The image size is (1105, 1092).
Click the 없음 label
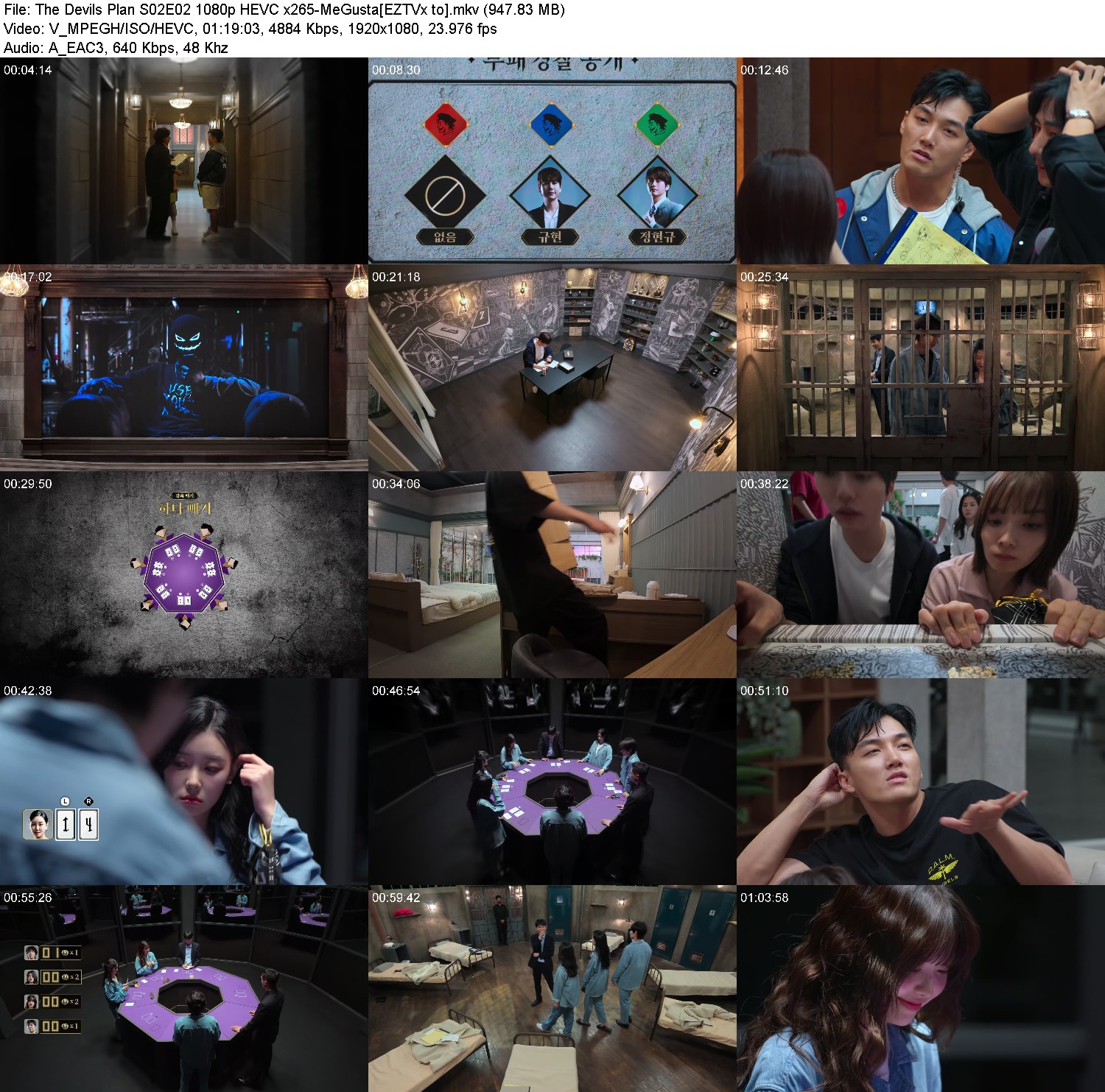point(445,236)
